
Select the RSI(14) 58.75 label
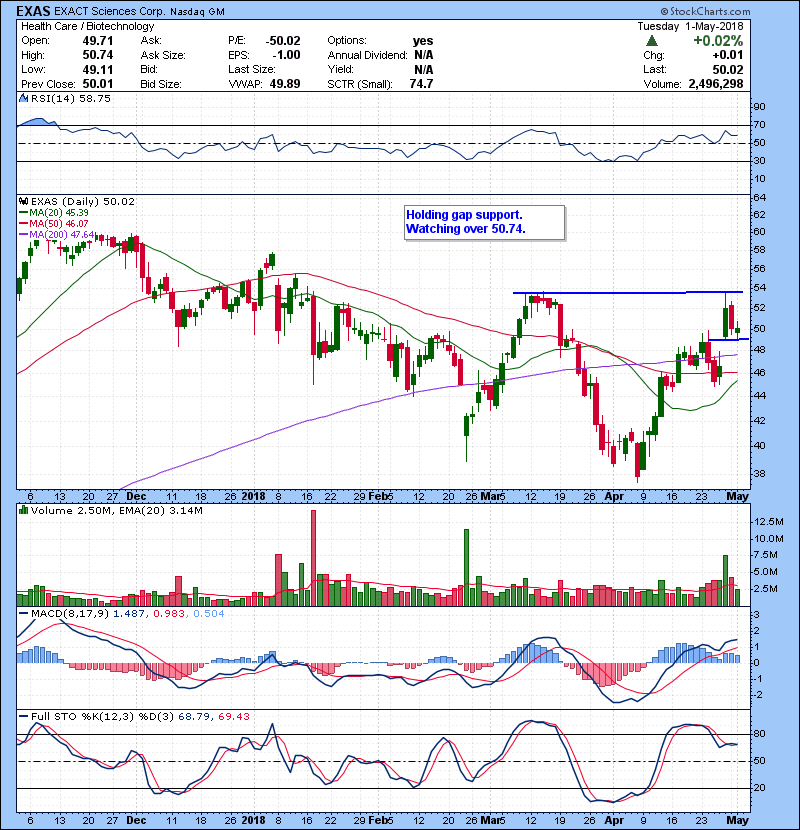pyautogui.click(x=71, y=98)
